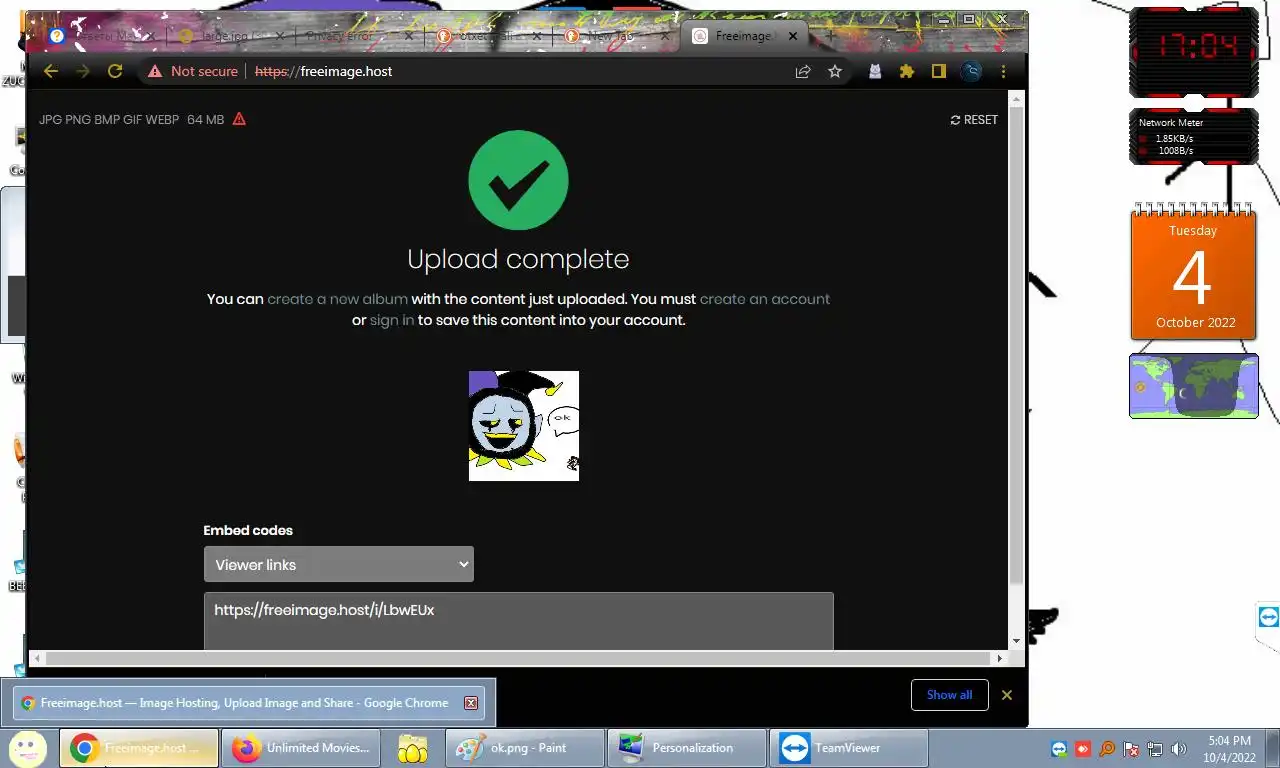The image size is (1280, 768).
Task: Open the create a new album link
Action: click(x=338, y=299)
